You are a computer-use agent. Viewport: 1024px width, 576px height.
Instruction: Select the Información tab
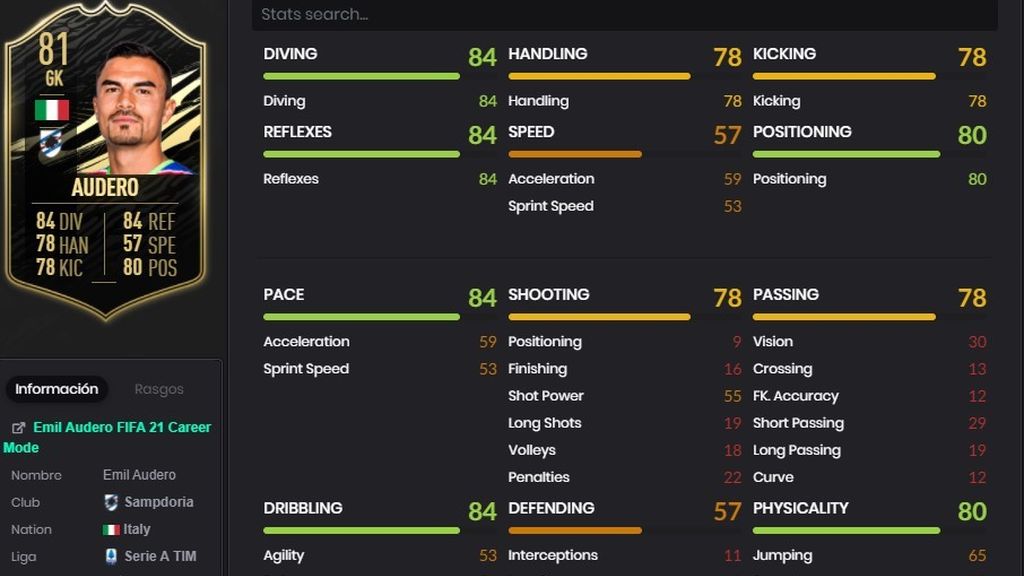pos(57,389)
